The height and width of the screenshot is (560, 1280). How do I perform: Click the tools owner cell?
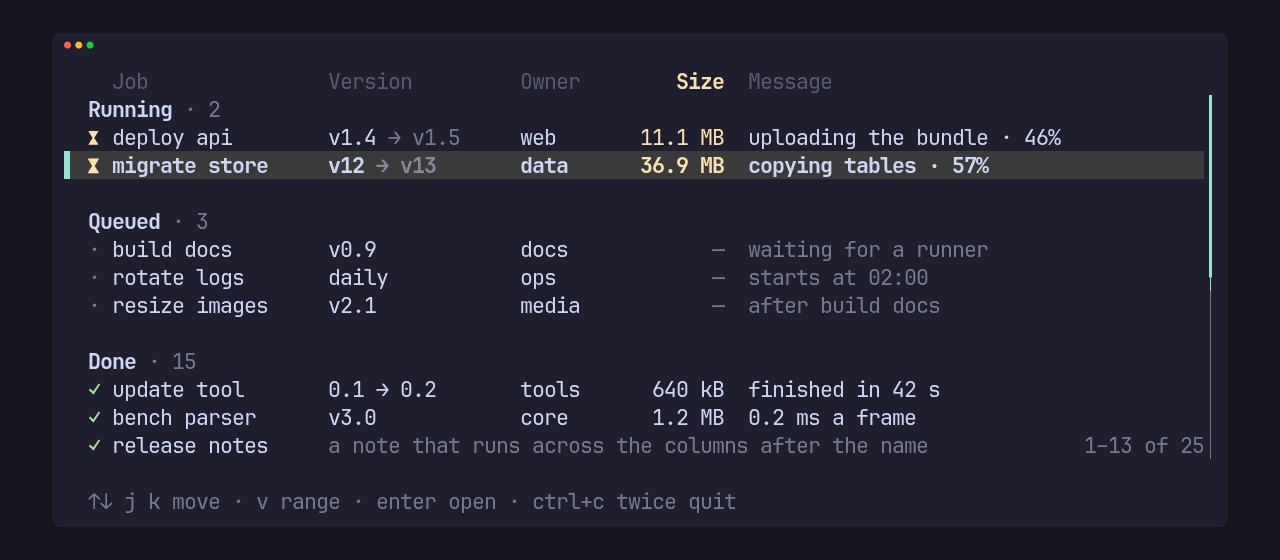[x=550, y=390]
